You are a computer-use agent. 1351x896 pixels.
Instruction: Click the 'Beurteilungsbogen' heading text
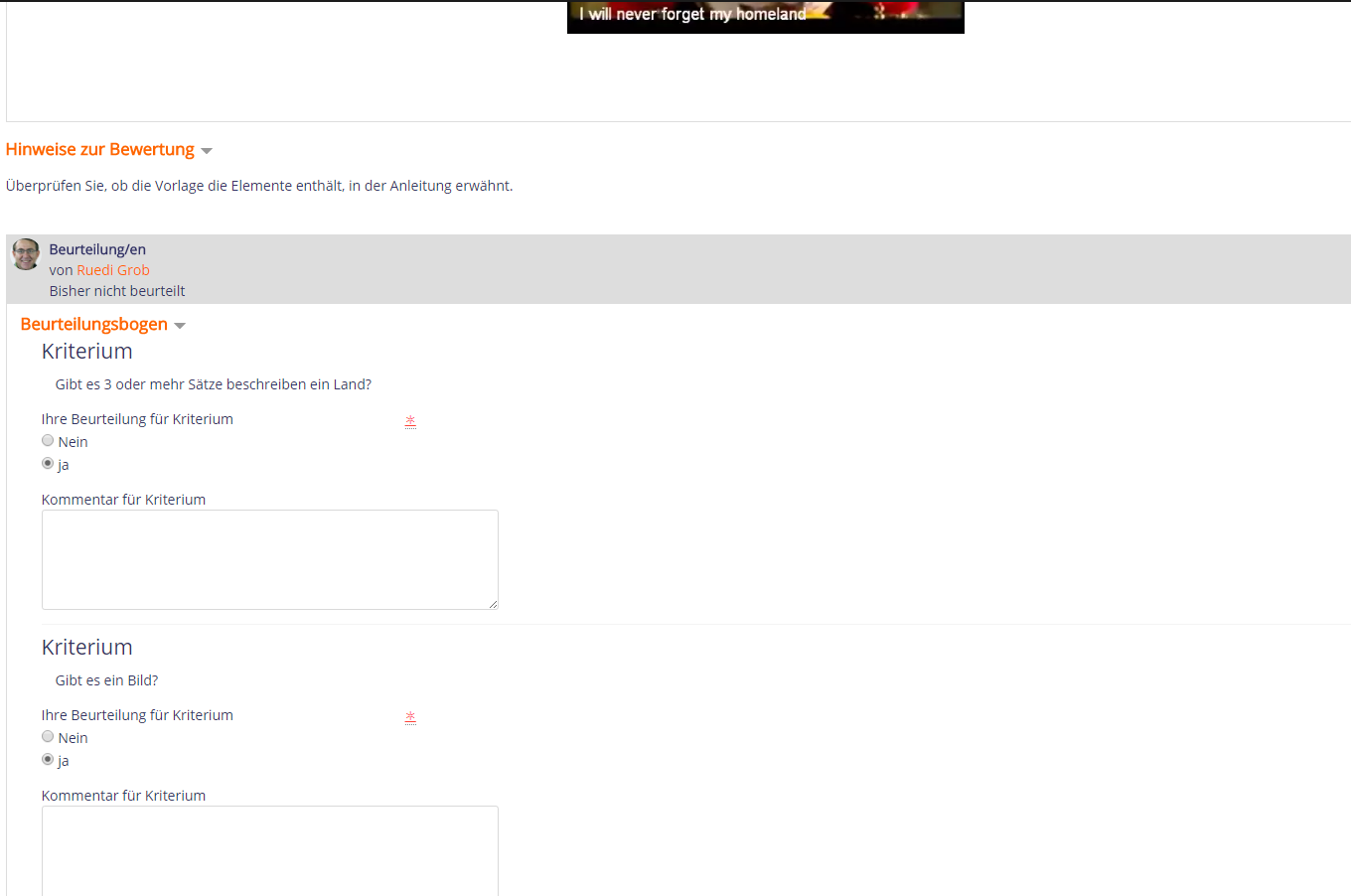(93, 324)
